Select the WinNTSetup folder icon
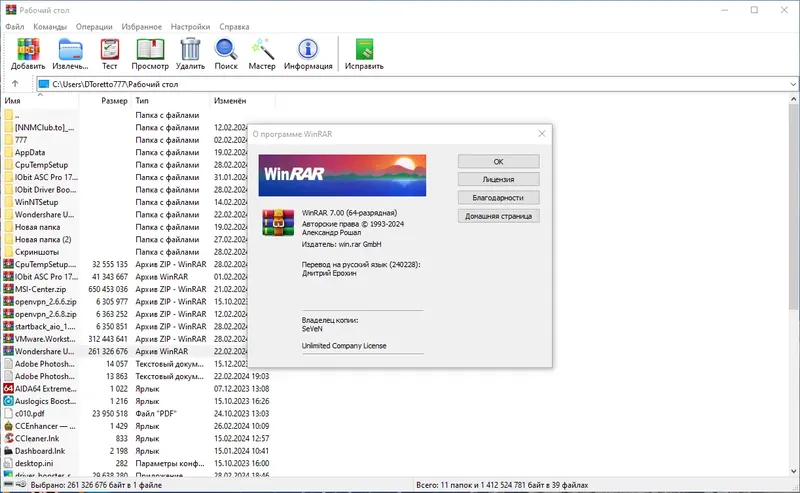The height and width of the screenshot is (493, 800). coord(8,202)
